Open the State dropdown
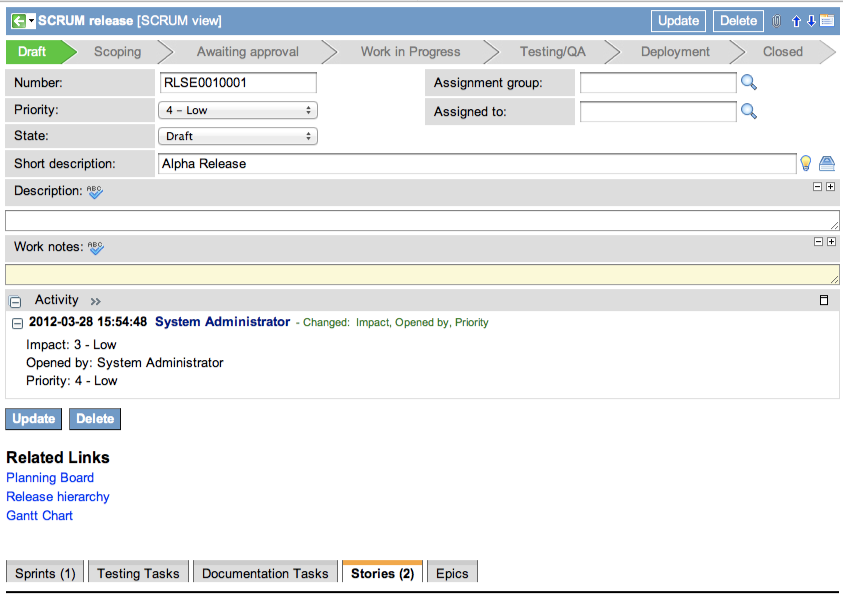Image resolution: width=843 pixels, height=598 pixels. [237, 136]
